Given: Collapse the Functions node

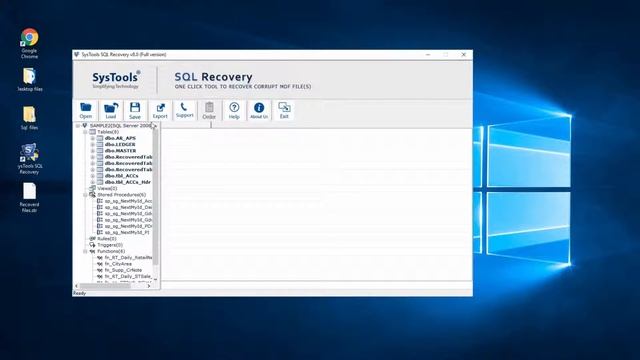Looking at the screenshot, I should pos(85,251).
